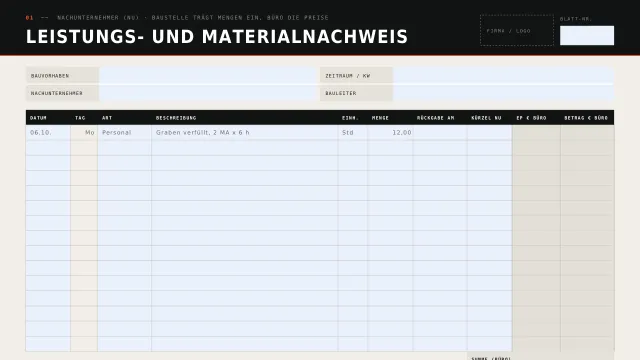Select the Nachunternehmer input field
640x360 pixels.
(208, 93)
